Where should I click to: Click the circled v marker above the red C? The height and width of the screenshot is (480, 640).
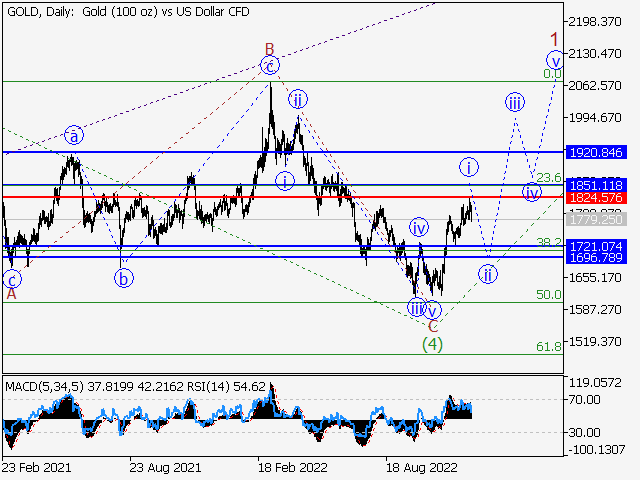(x=432, y=311)
